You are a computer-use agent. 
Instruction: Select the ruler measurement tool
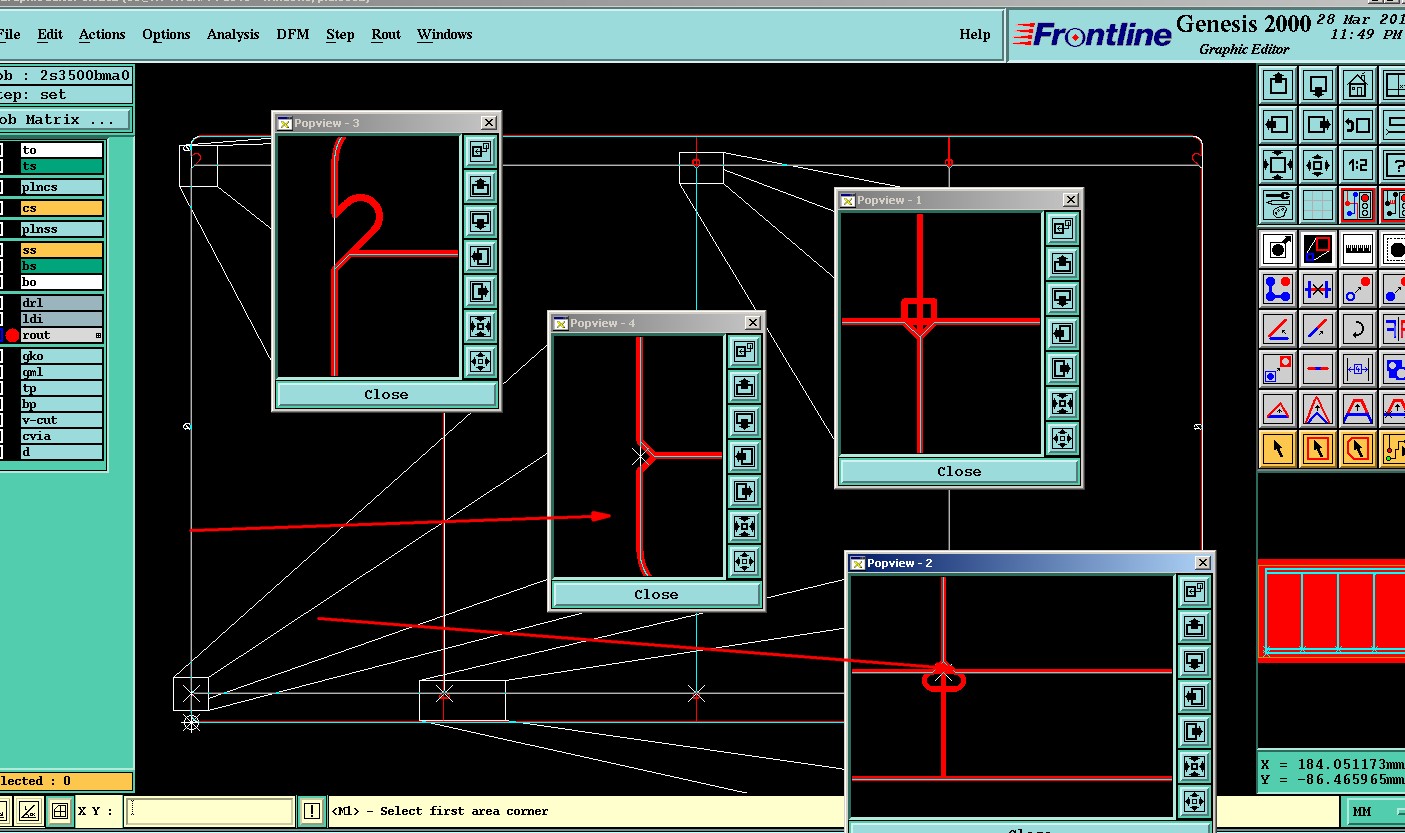1357,249
